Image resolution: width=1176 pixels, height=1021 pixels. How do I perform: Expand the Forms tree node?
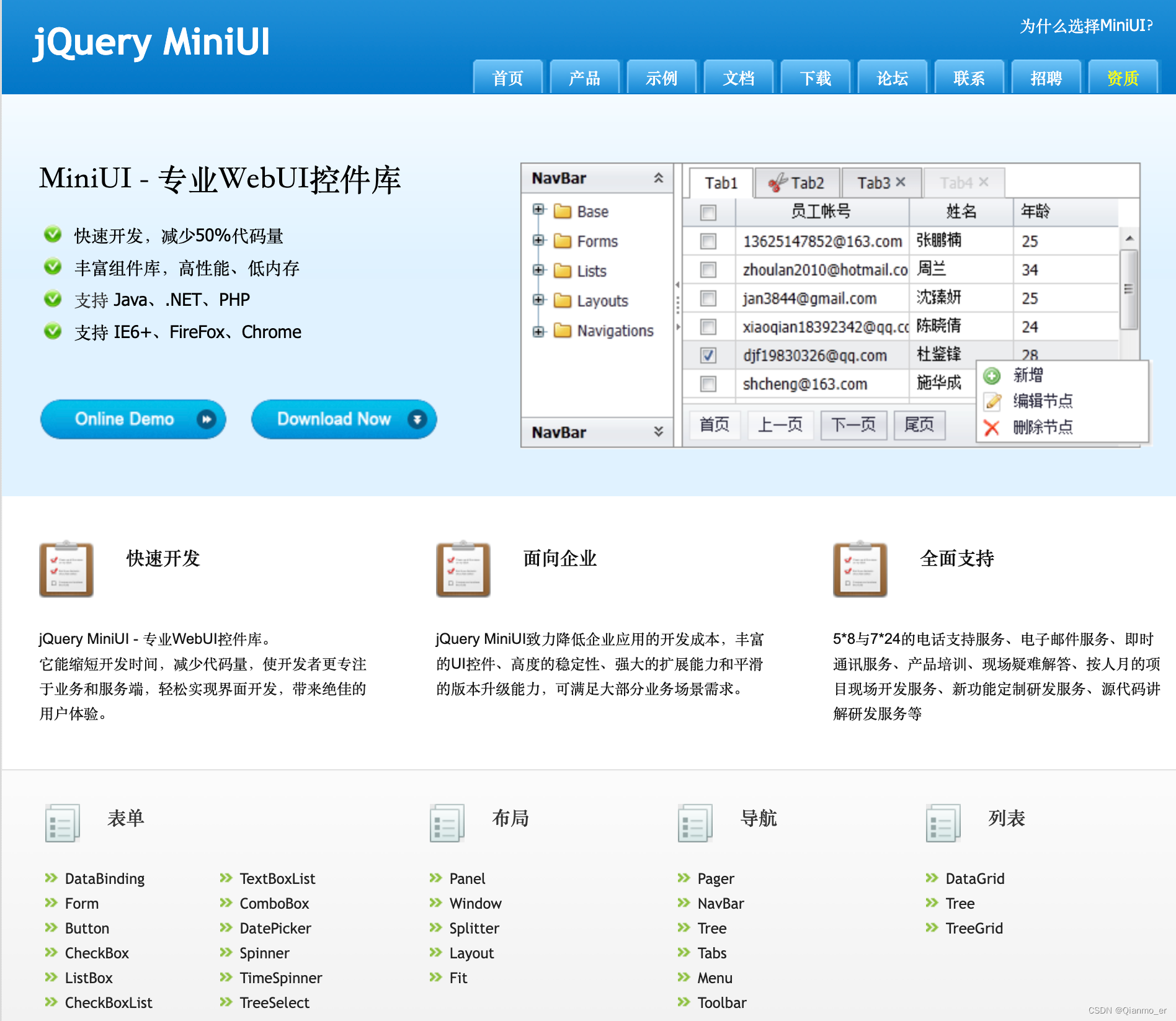point(538,240)
